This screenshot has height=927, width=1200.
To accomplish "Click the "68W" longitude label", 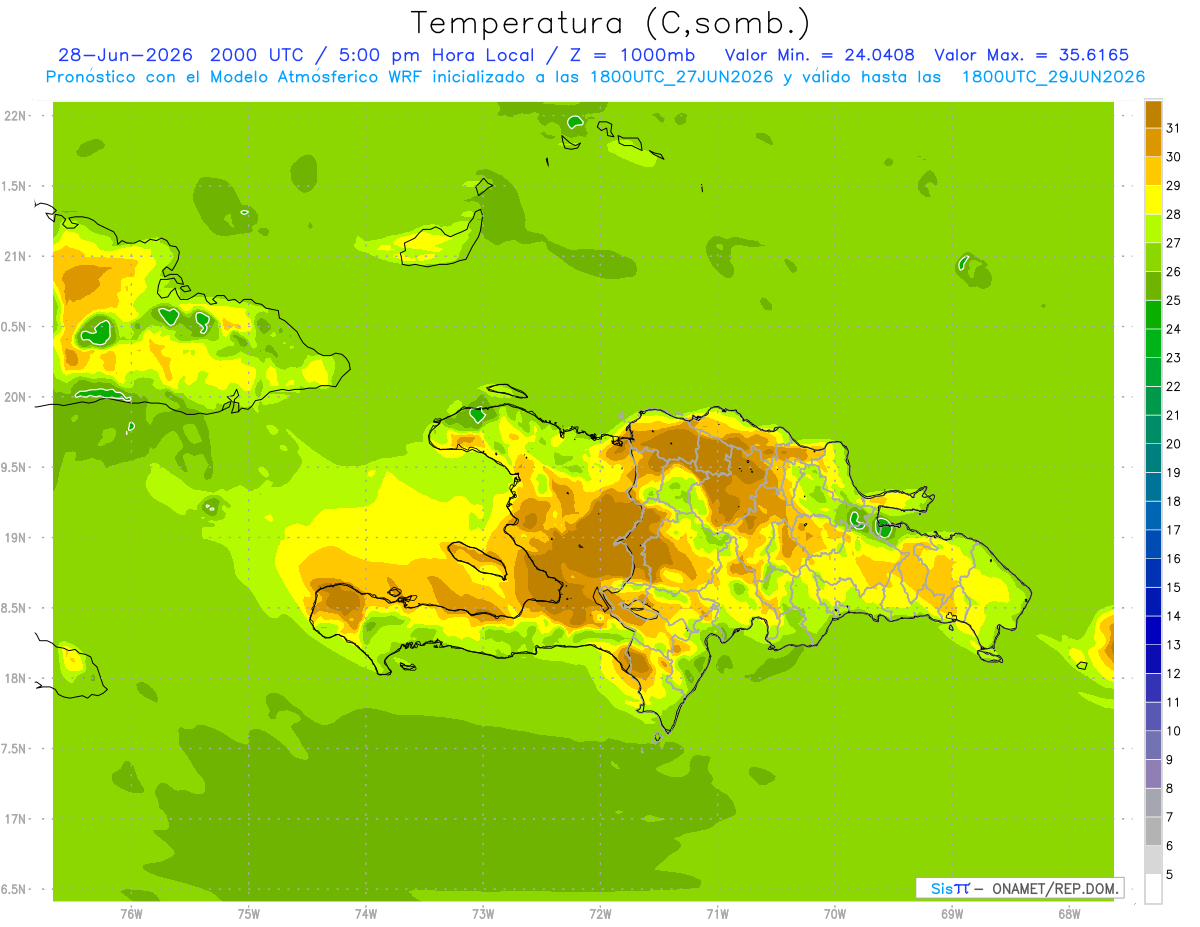I will [x=1069, y=914].
